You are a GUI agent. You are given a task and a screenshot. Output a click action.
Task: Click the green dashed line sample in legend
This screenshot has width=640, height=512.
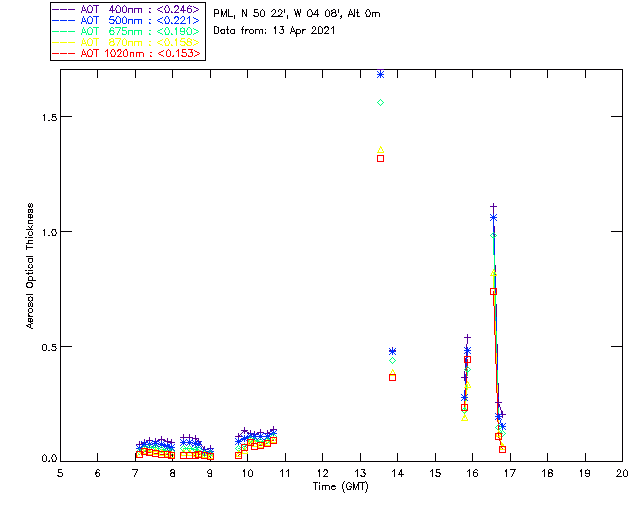point(64,31)
